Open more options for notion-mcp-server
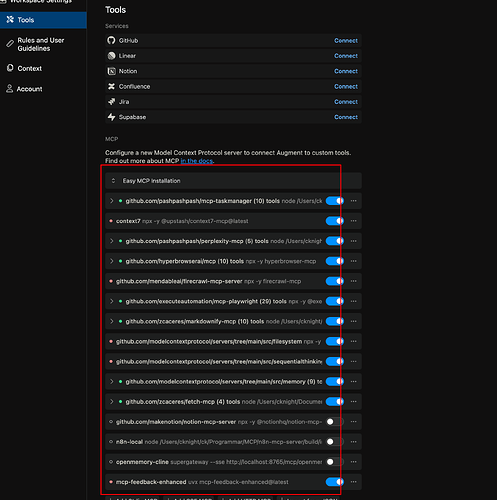This screenshot has width=497, height=500. click(x=354, y=422)
